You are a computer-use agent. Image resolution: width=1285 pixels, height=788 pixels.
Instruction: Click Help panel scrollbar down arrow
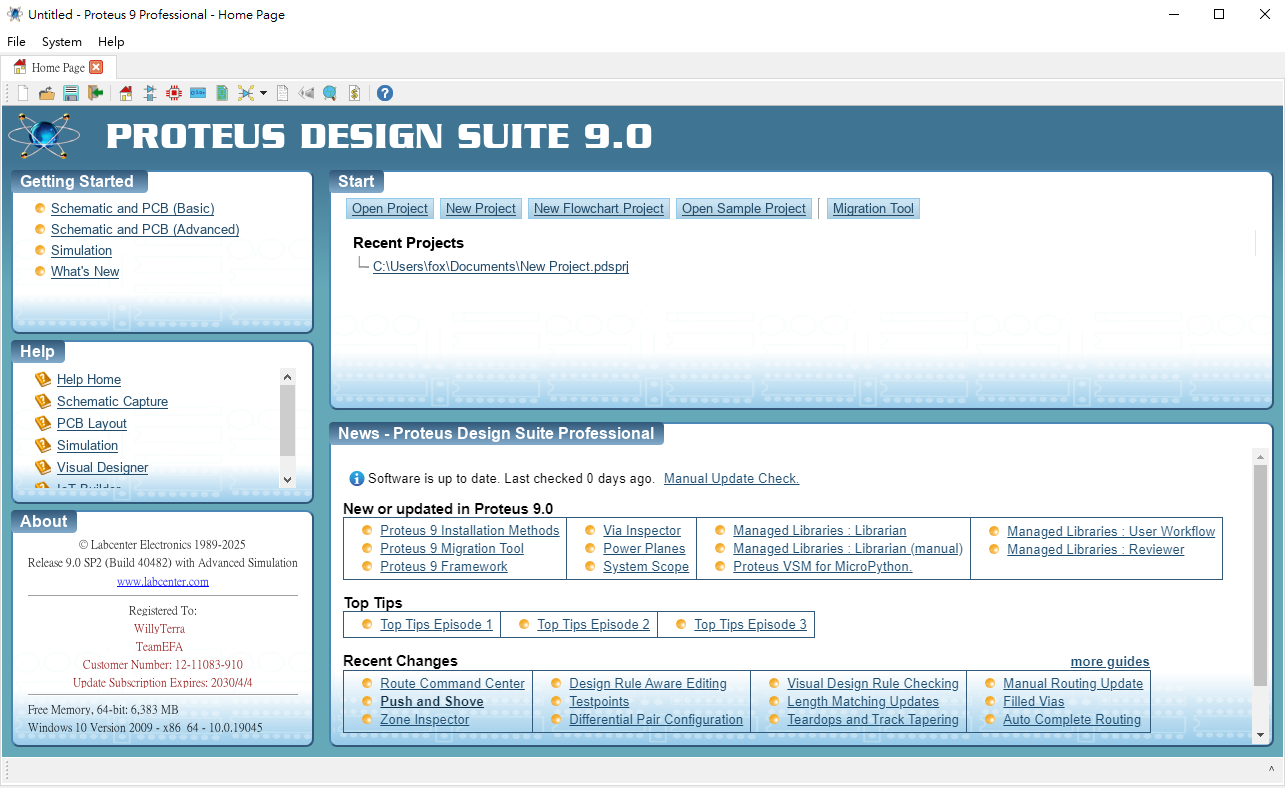[288, 479]
